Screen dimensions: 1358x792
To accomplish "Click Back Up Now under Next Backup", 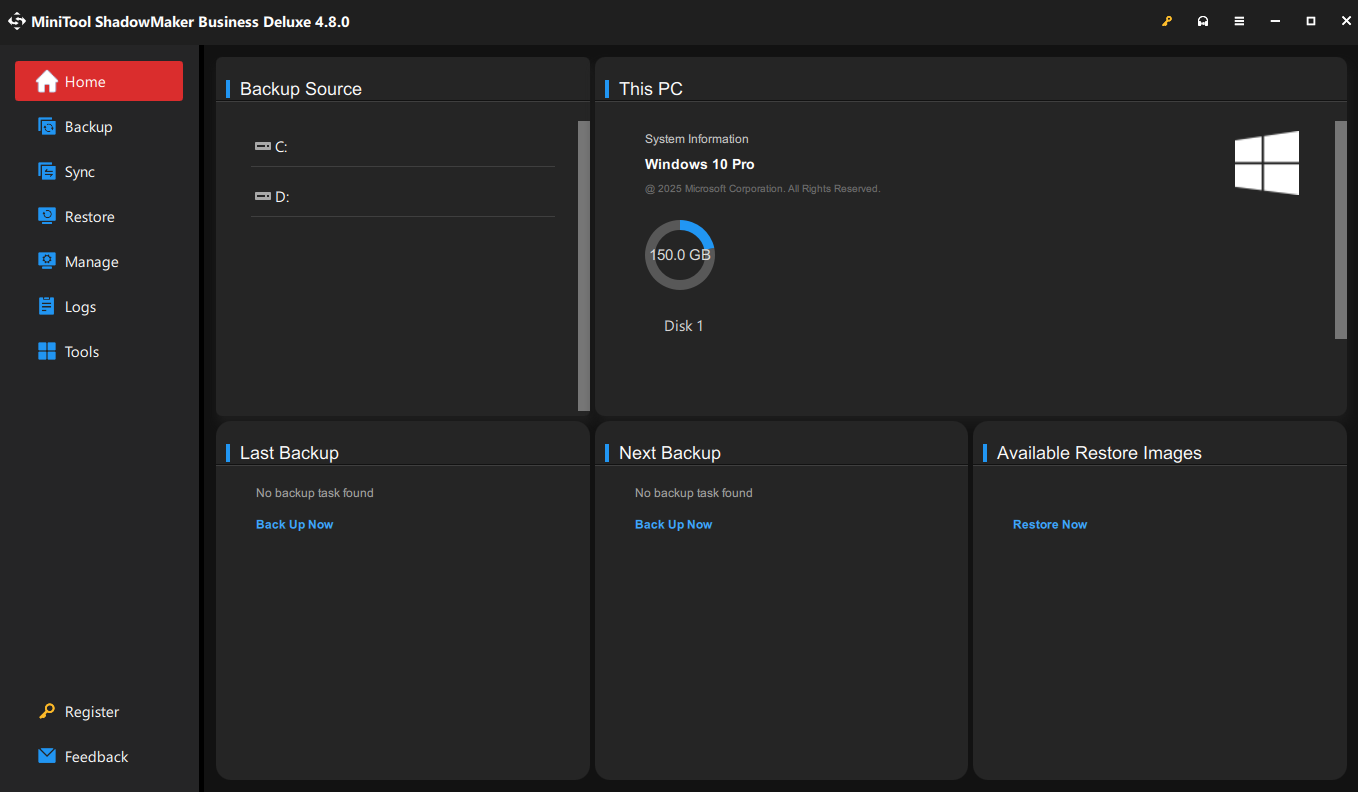I will tap(673, 524).
